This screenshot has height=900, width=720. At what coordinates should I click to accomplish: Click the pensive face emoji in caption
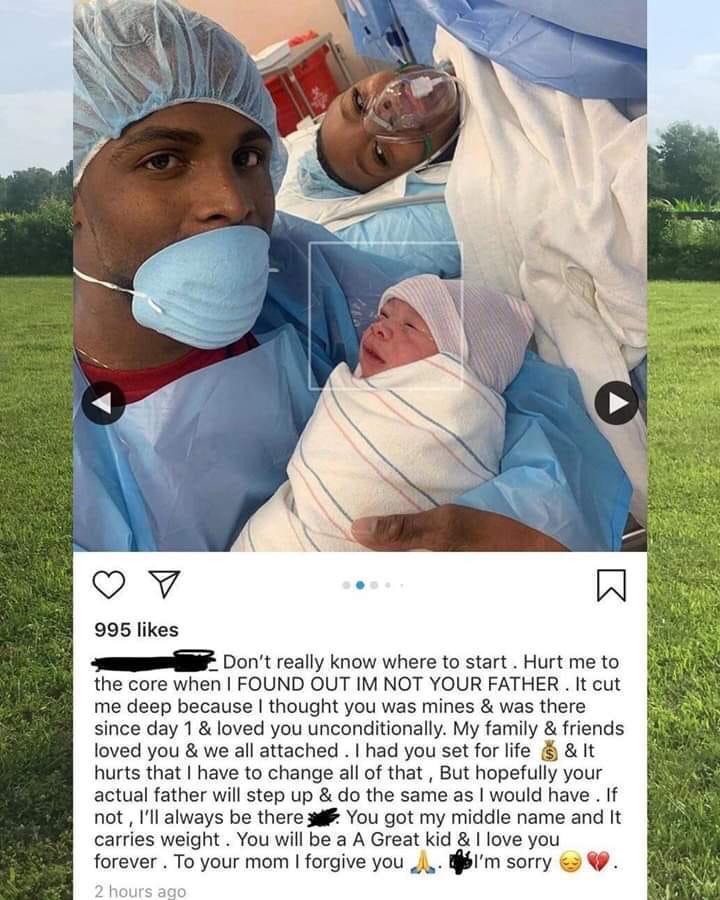[x=570, y=862]
